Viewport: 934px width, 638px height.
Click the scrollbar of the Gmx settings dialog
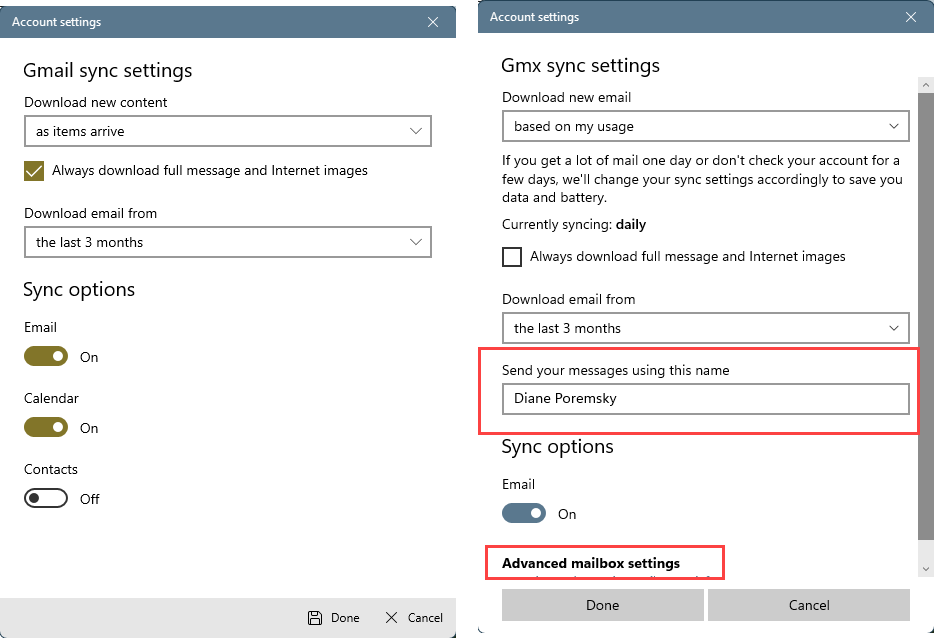tap(925, 300)
